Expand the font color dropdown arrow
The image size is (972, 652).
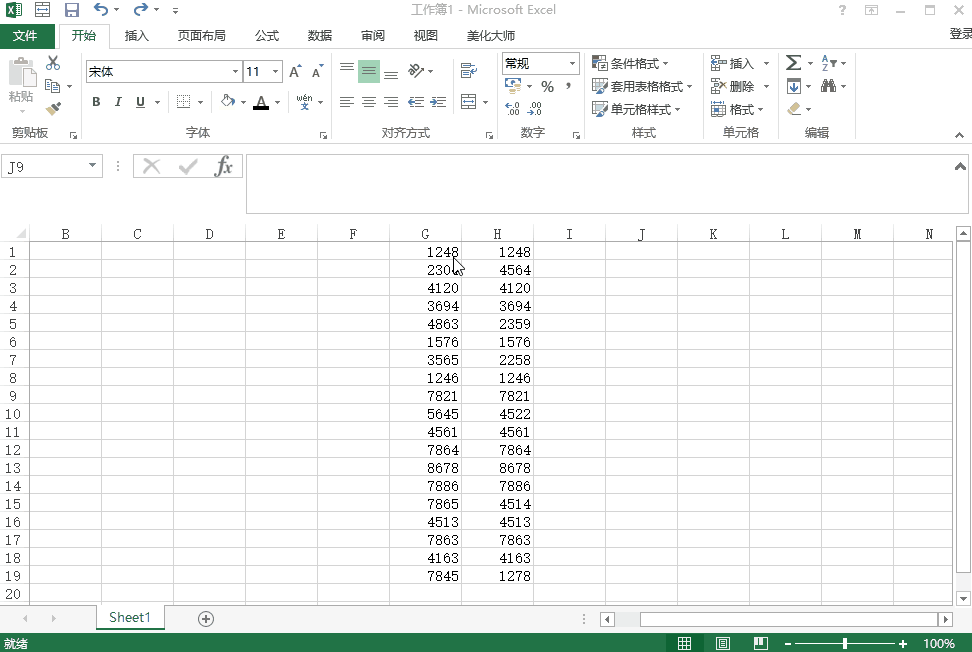277,102
